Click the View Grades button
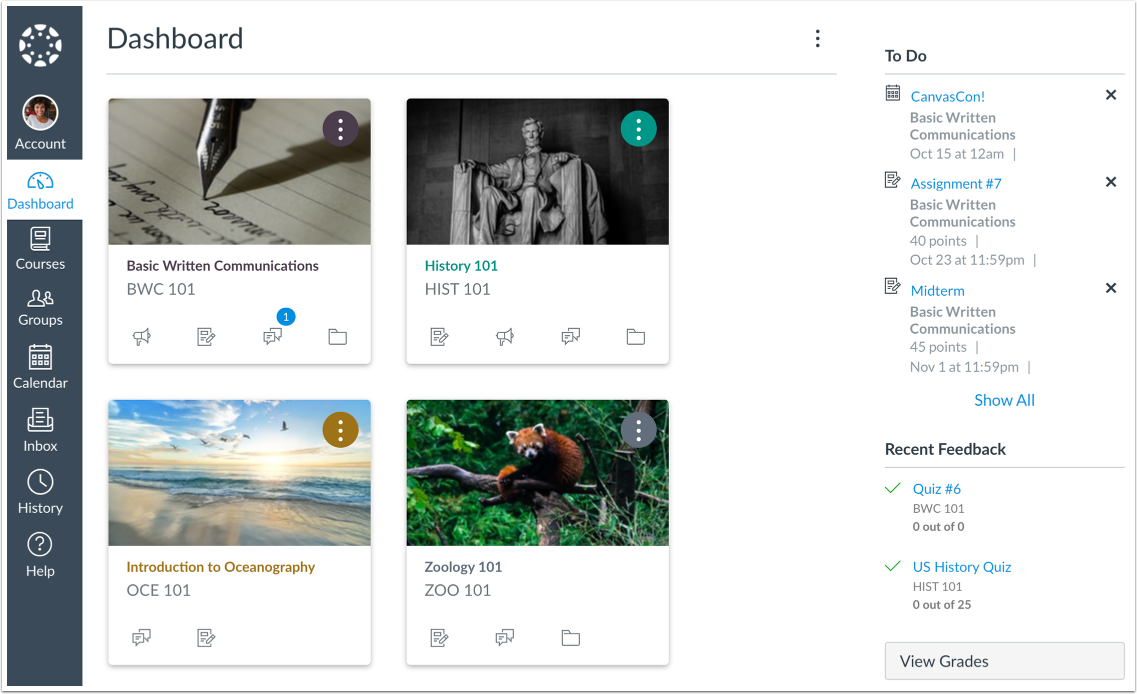Screen dimensions: 1137x694 1004,661
